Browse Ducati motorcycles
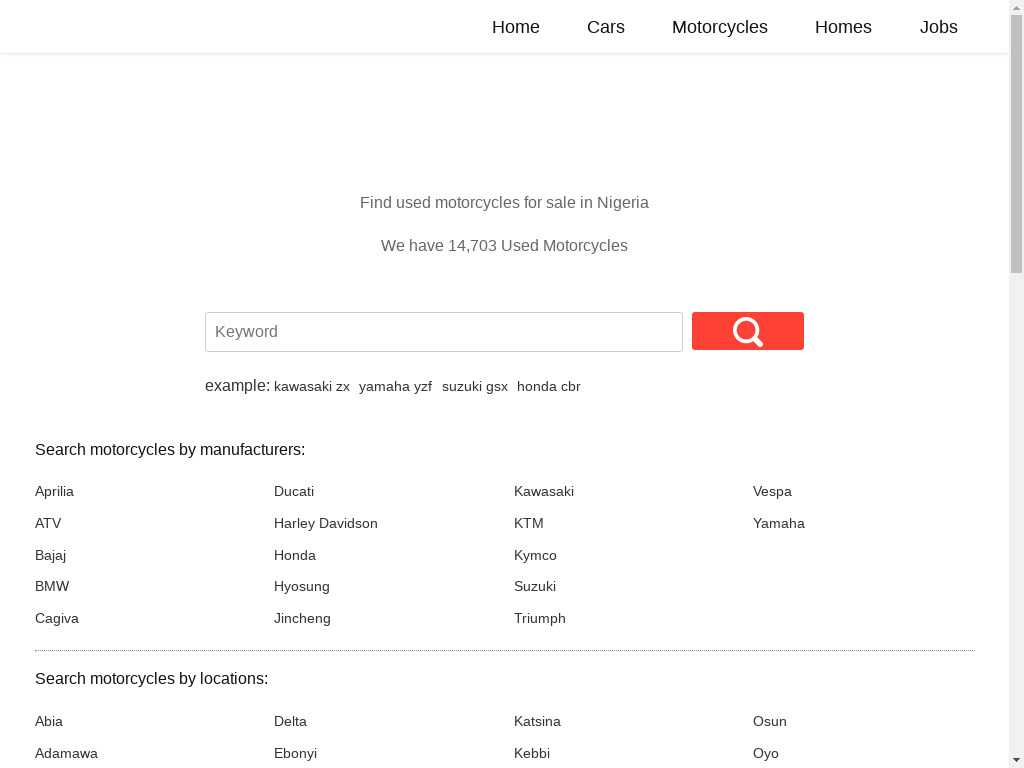The width and height of the screenshot is (1024, 768). pyautogui.click(x=294, y=491)
